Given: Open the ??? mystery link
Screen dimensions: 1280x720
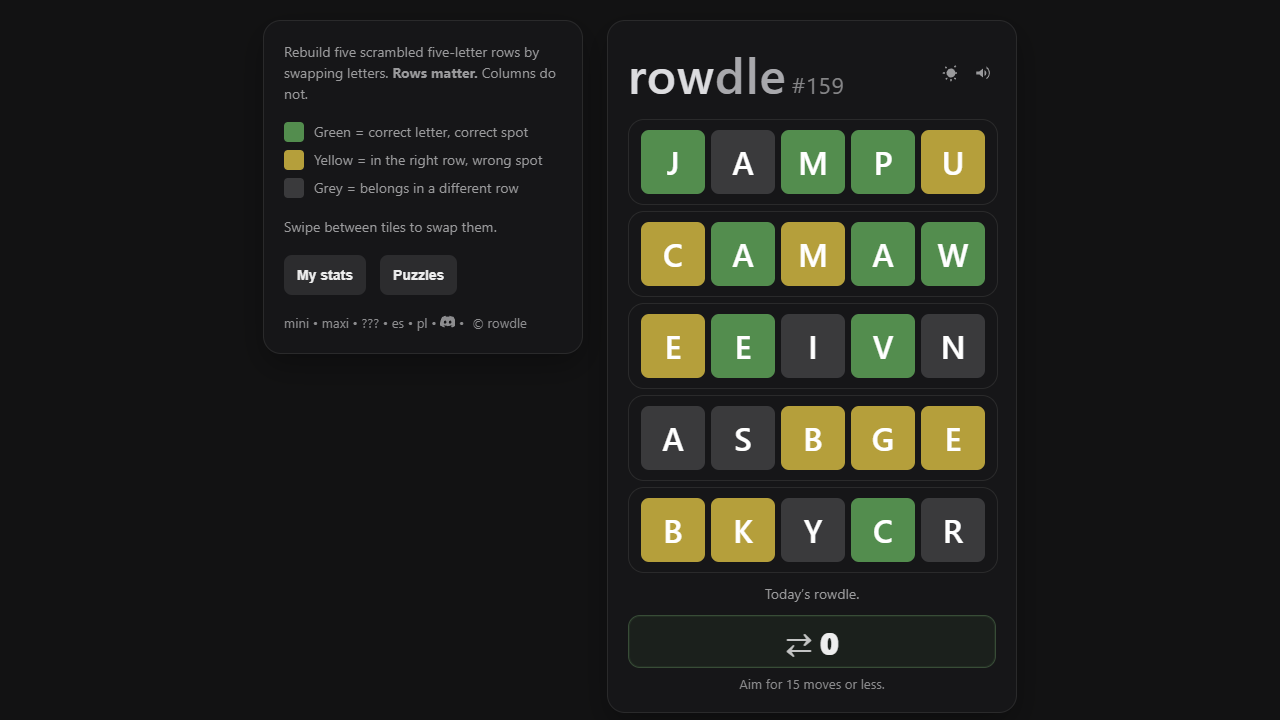Looking at the screenshot, I should coord(370,324).
